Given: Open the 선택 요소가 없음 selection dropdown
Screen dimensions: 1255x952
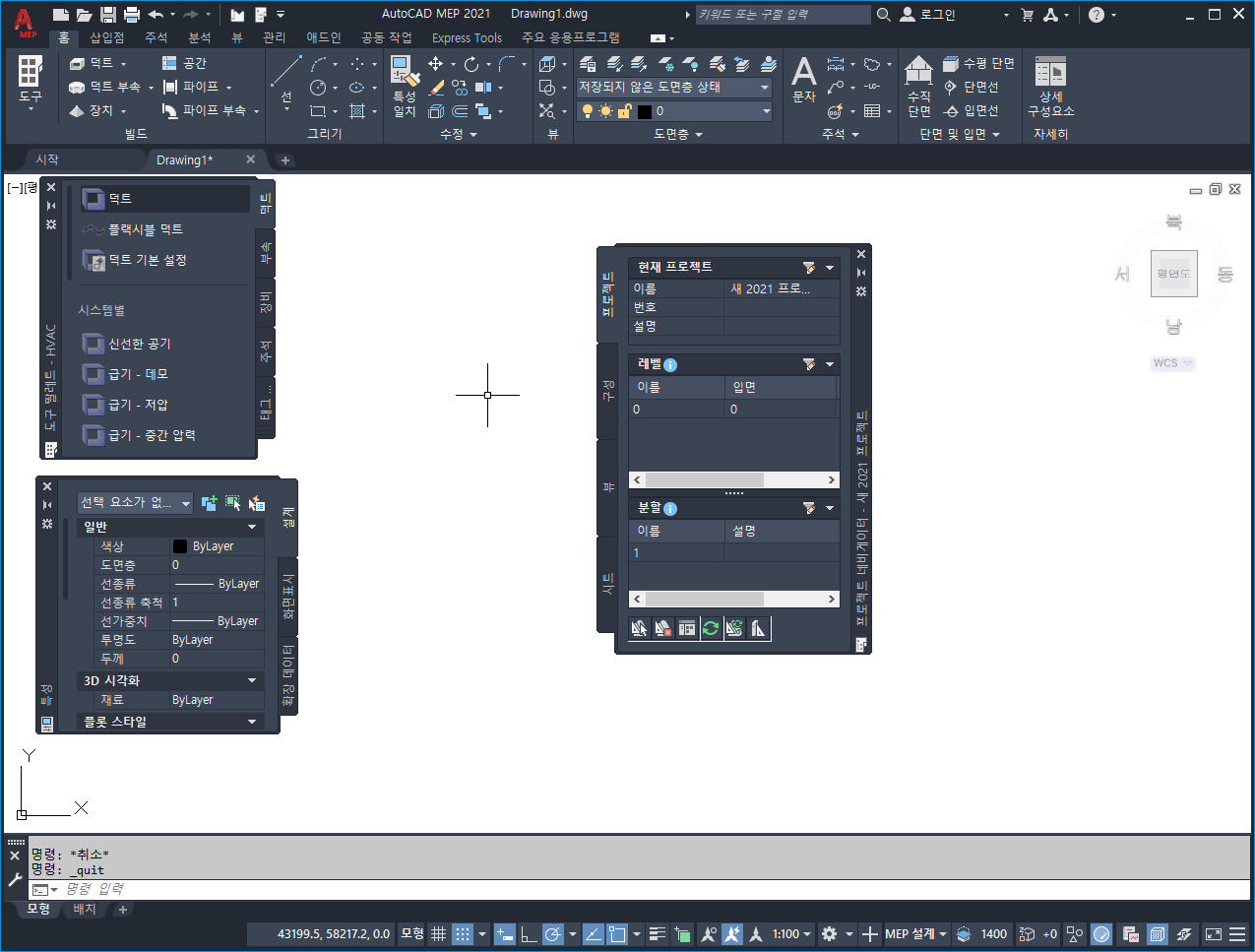Looking at the screenshot, I should point(136,502).
